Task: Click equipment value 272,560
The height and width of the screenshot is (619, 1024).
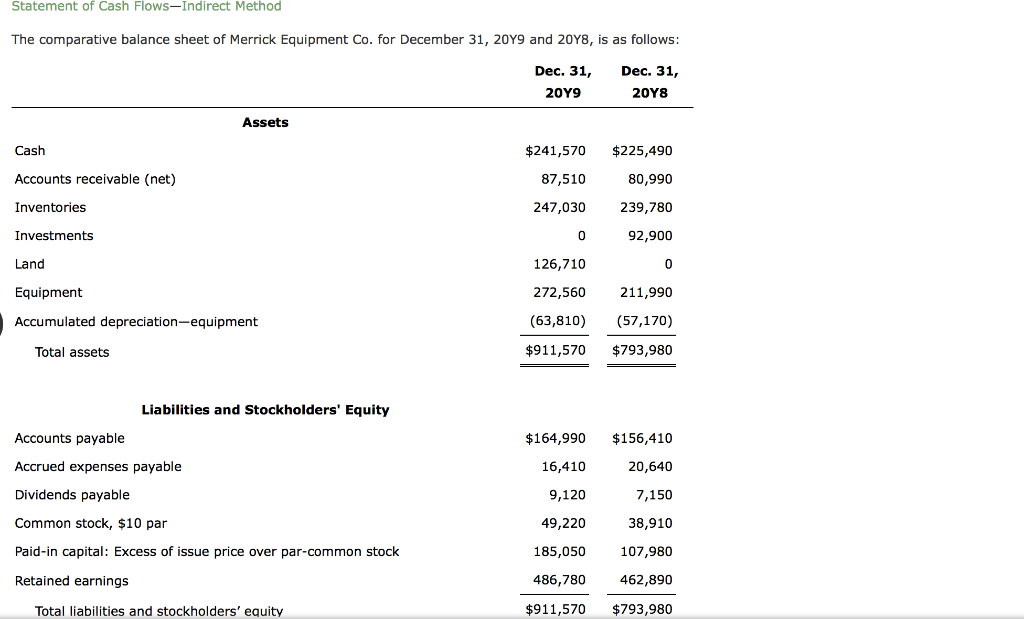Action: [x=559, y=293]
